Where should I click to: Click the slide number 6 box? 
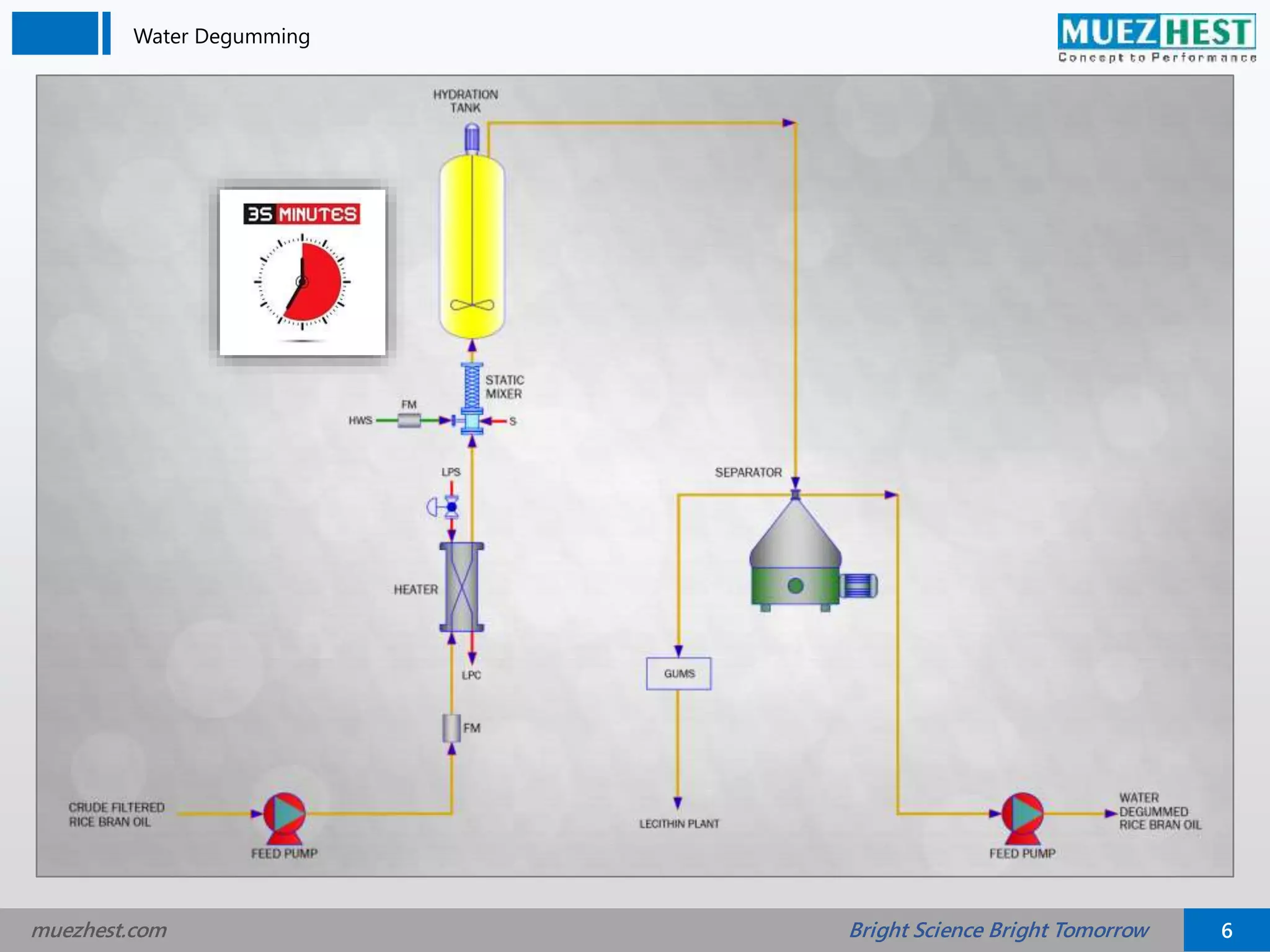click(x=1226, y=930)
